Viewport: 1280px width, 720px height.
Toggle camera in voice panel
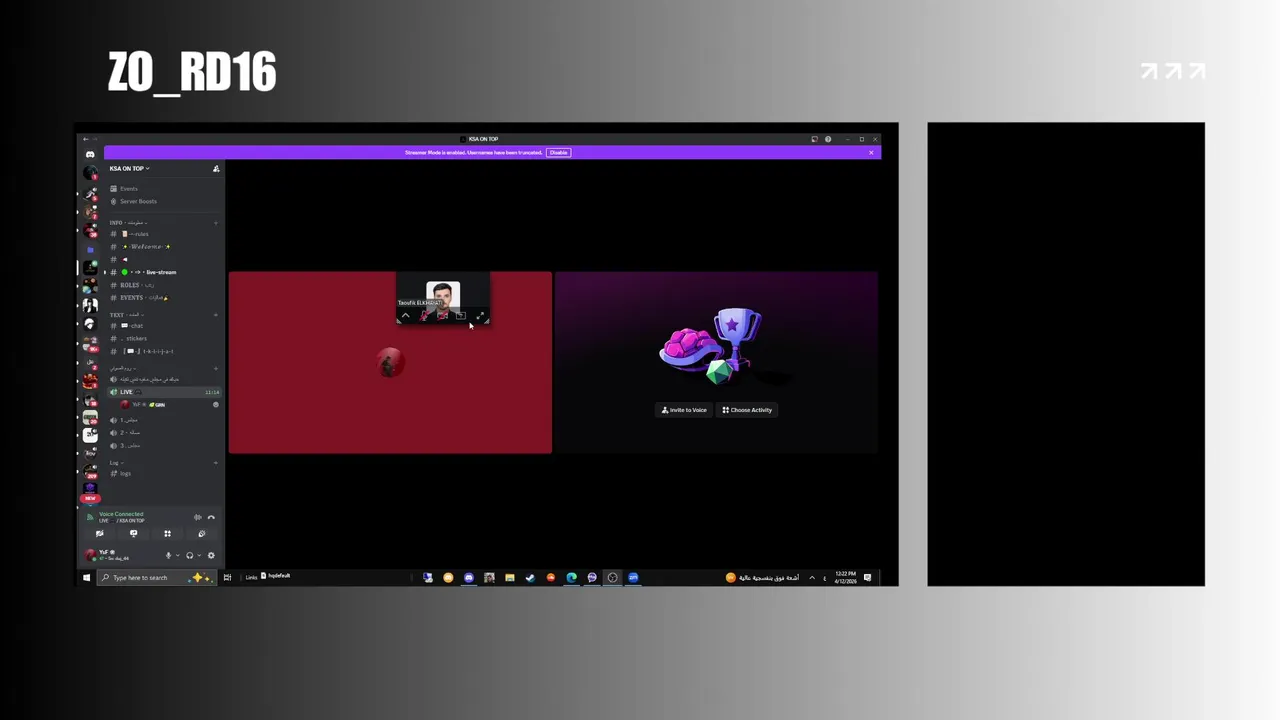click(x=100, y=534)
